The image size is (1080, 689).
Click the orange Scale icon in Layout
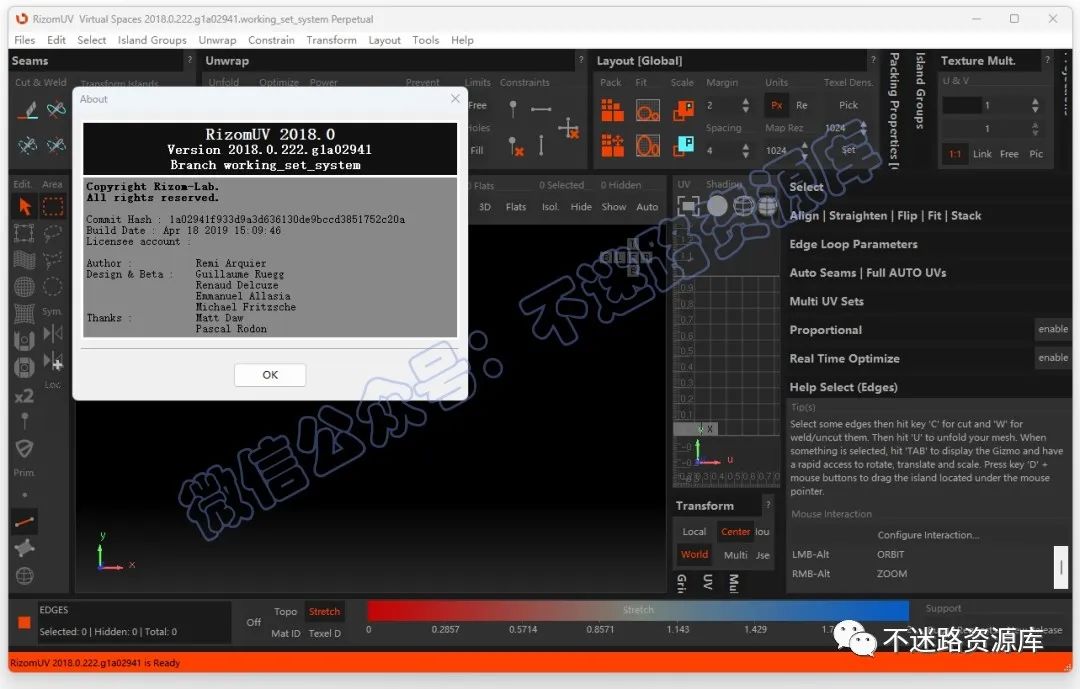coord(683,110)
